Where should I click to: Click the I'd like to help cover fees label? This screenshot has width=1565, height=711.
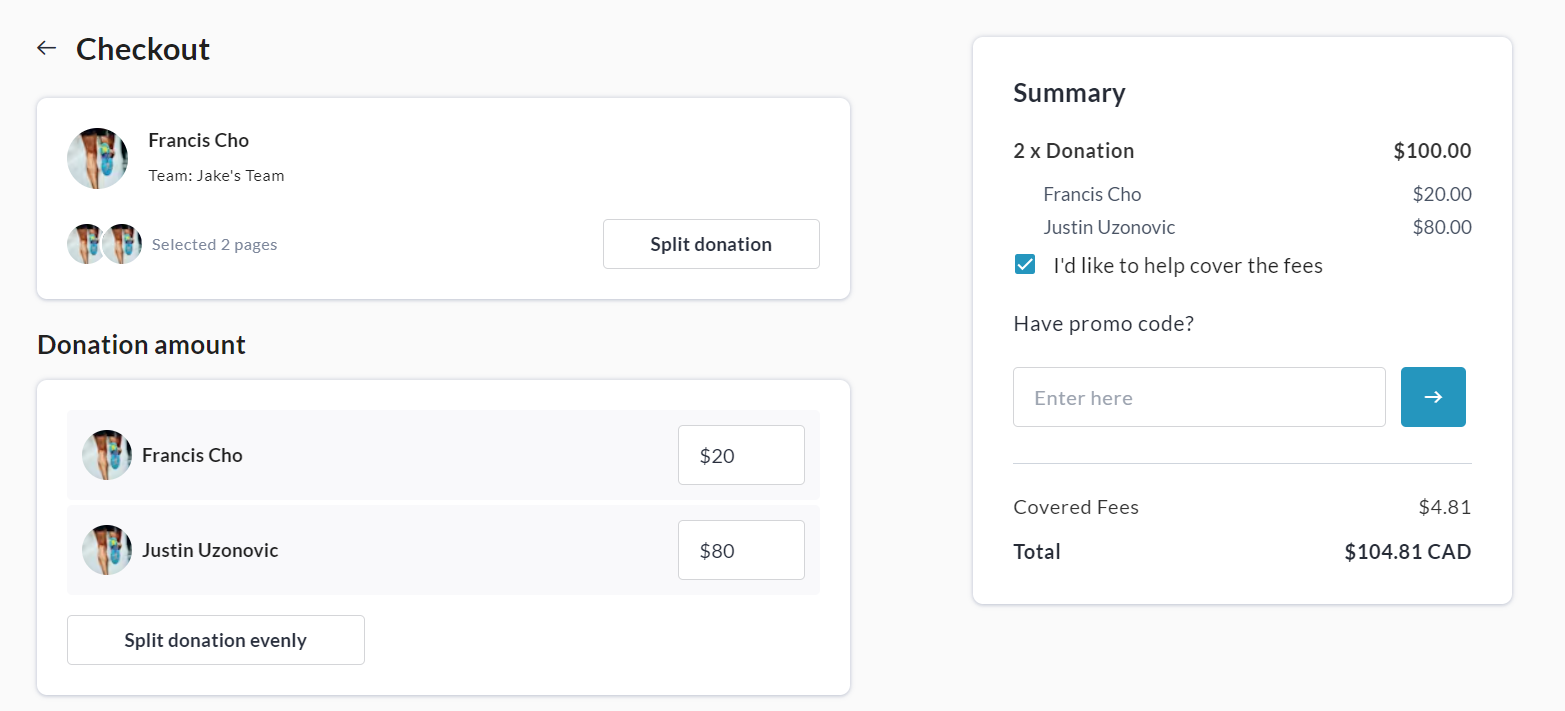[x=1187, y=266]
